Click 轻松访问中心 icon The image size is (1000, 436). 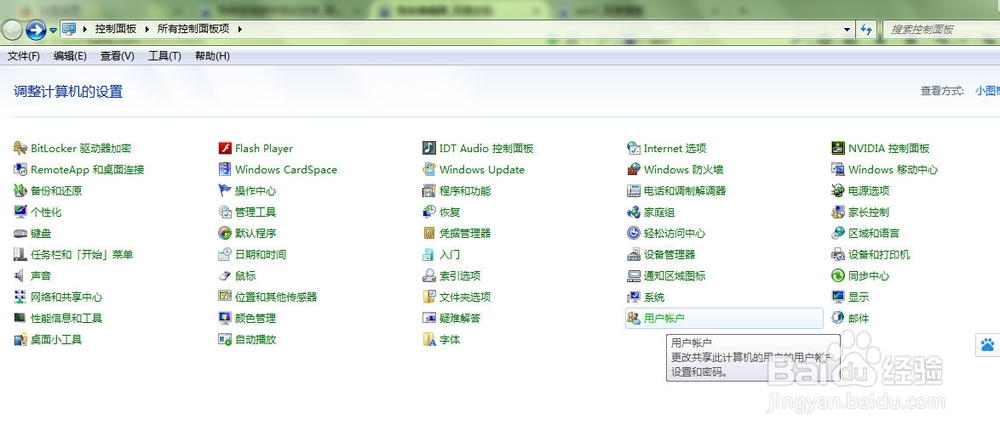click(x=633, y=233)
